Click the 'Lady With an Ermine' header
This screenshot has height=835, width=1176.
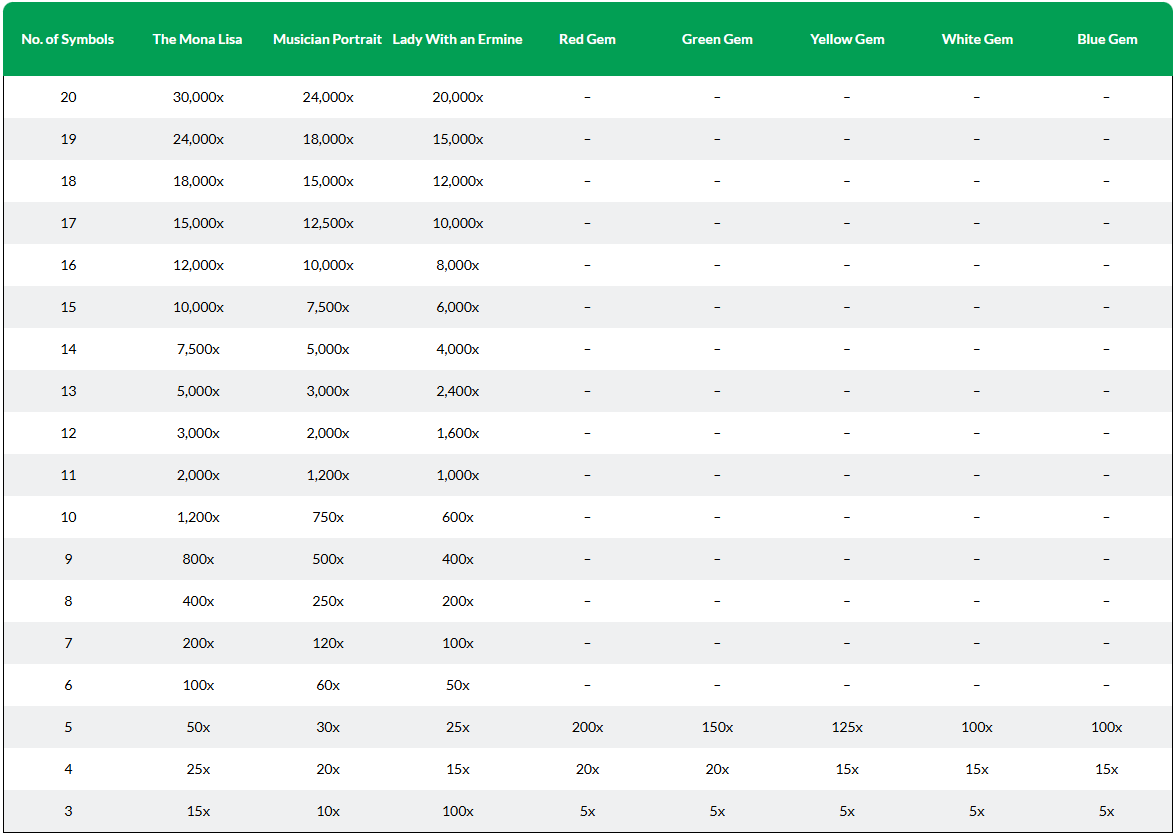[x=458, y=40]
